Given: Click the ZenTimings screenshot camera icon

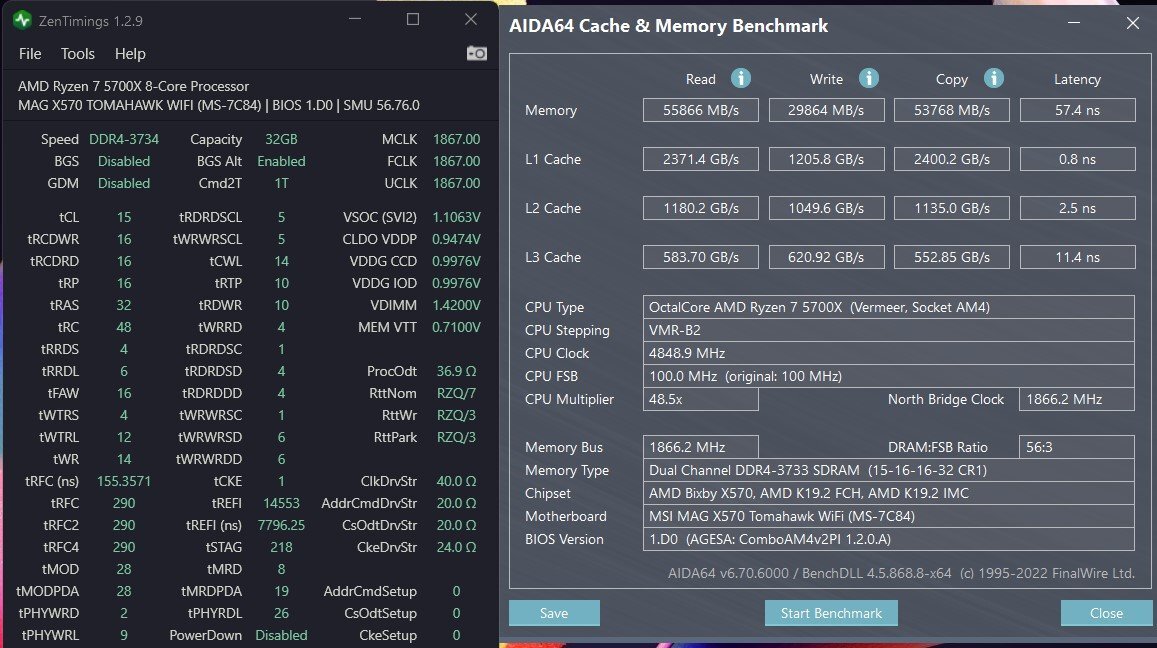Looking at the screenshot, I should point(477,53).
